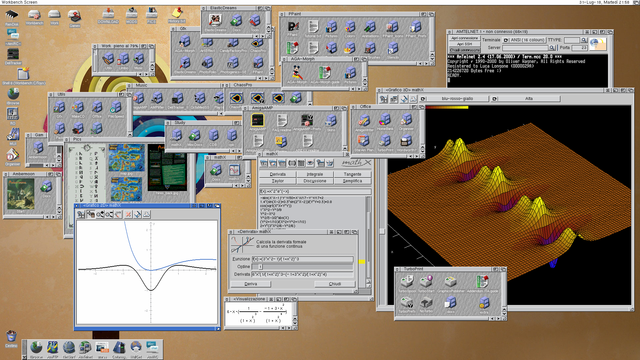Launch the ElasticDreams program icon
Viewport: 640px width, 360px height.
click(215, 20)
